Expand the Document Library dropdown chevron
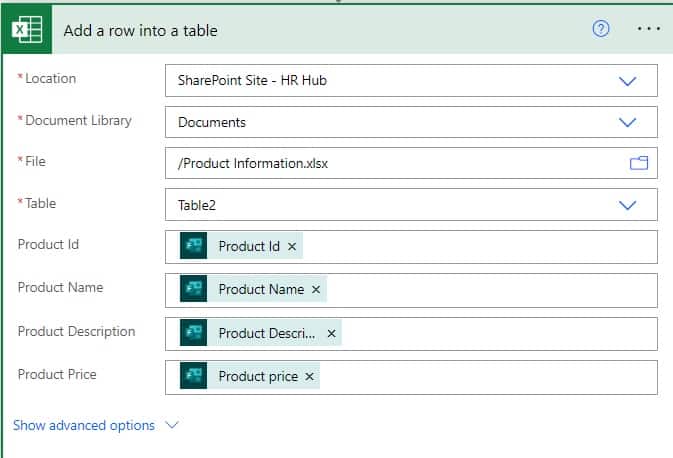The width and height of the screenshot is (673, 458). [628, 122]
